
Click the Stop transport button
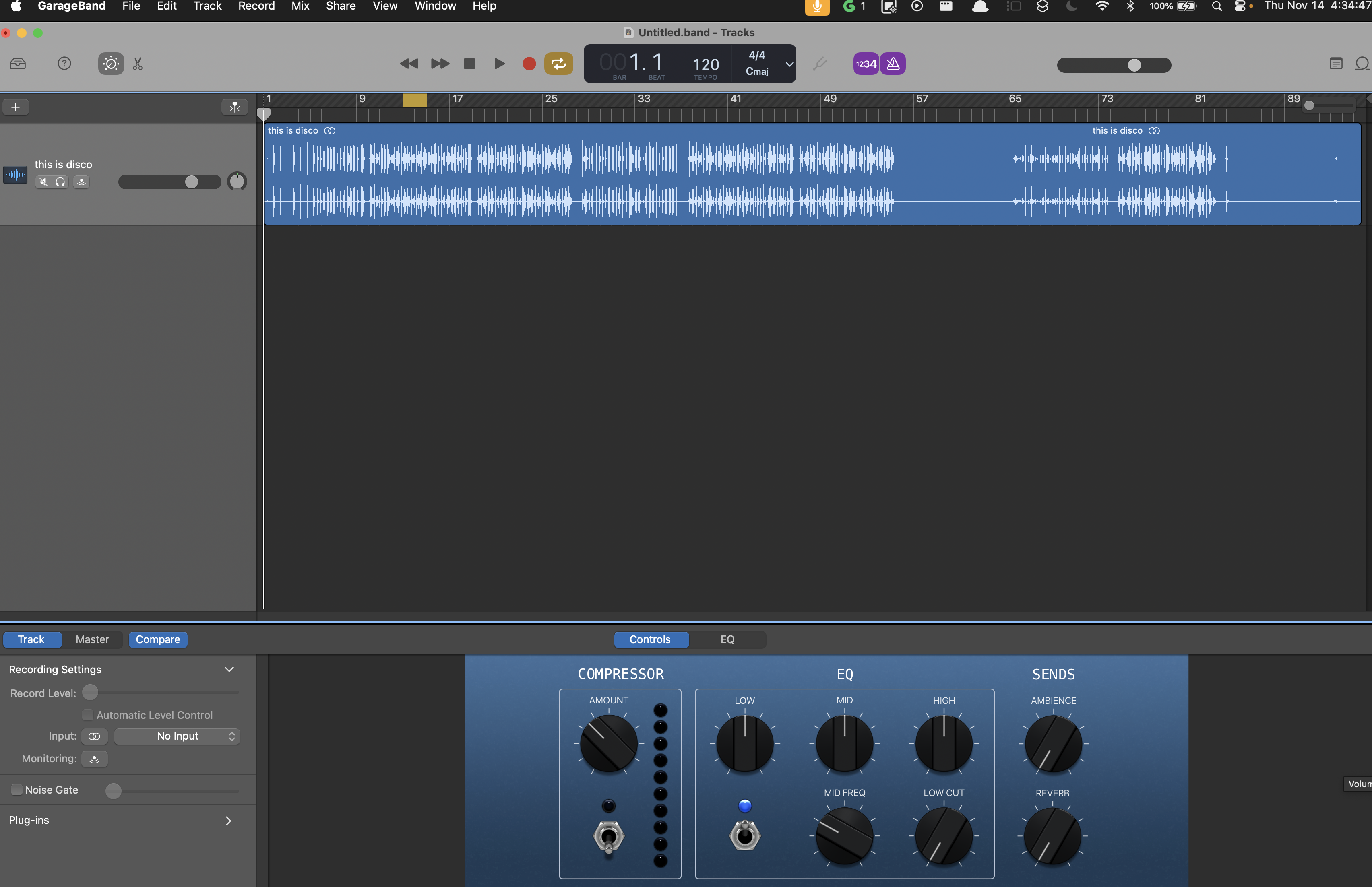[469, 63]
